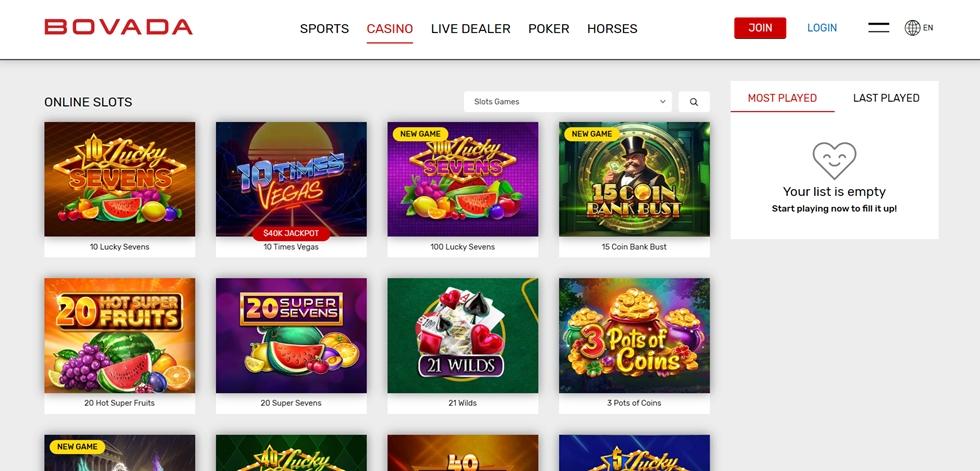
Task: Open 3 Pots of Coins slot
Action: (x=634, y=335)
